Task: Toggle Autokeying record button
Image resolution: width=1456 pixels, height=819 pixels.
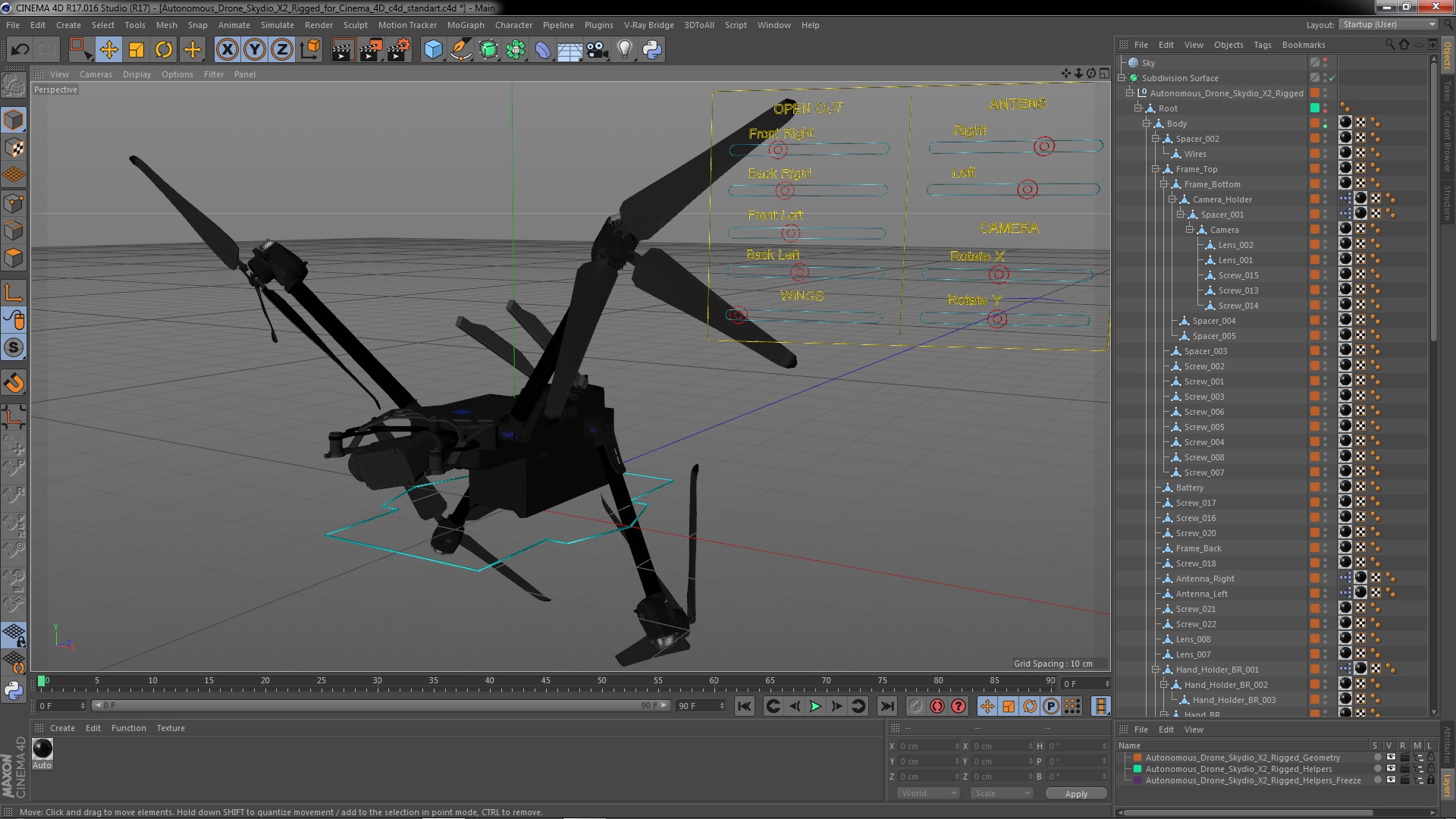Action: click(937, 706)
